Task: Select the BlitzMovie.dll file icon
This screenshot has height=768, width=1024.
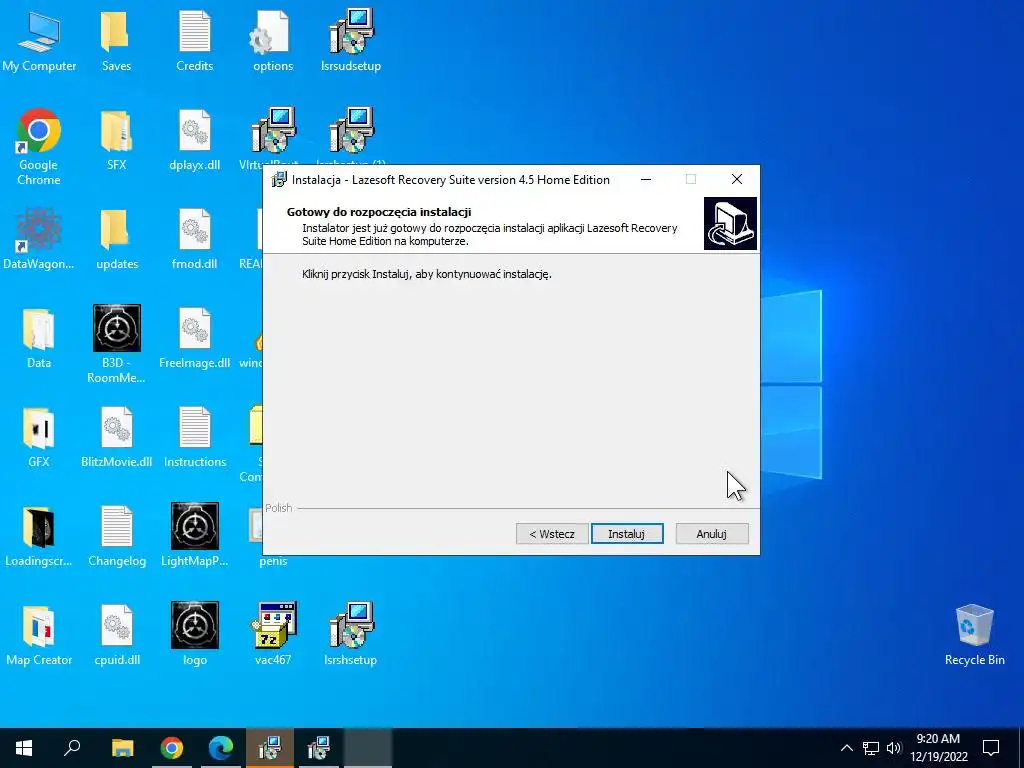Action: pos(116,438)
